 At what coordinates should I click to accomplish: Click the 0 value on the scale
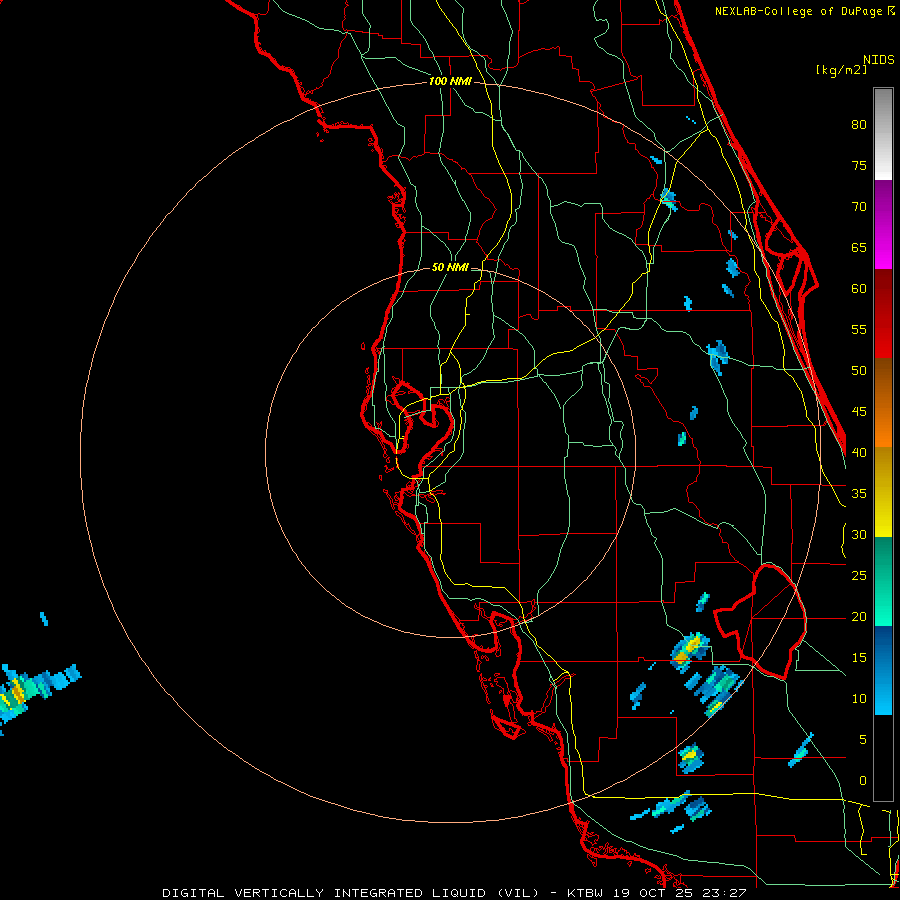tap(863, 781)
